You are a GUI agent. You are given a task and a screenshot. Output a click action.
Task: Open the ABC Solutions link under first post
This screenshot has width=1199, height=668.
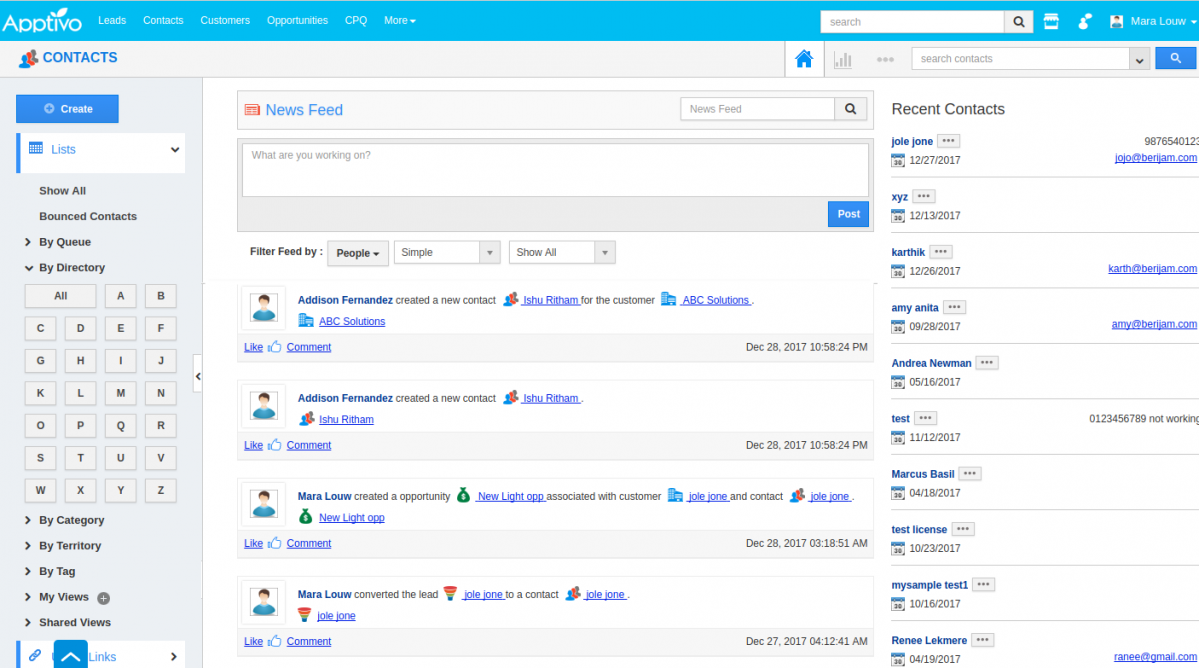pyautogui.click(x=352, y=322)
